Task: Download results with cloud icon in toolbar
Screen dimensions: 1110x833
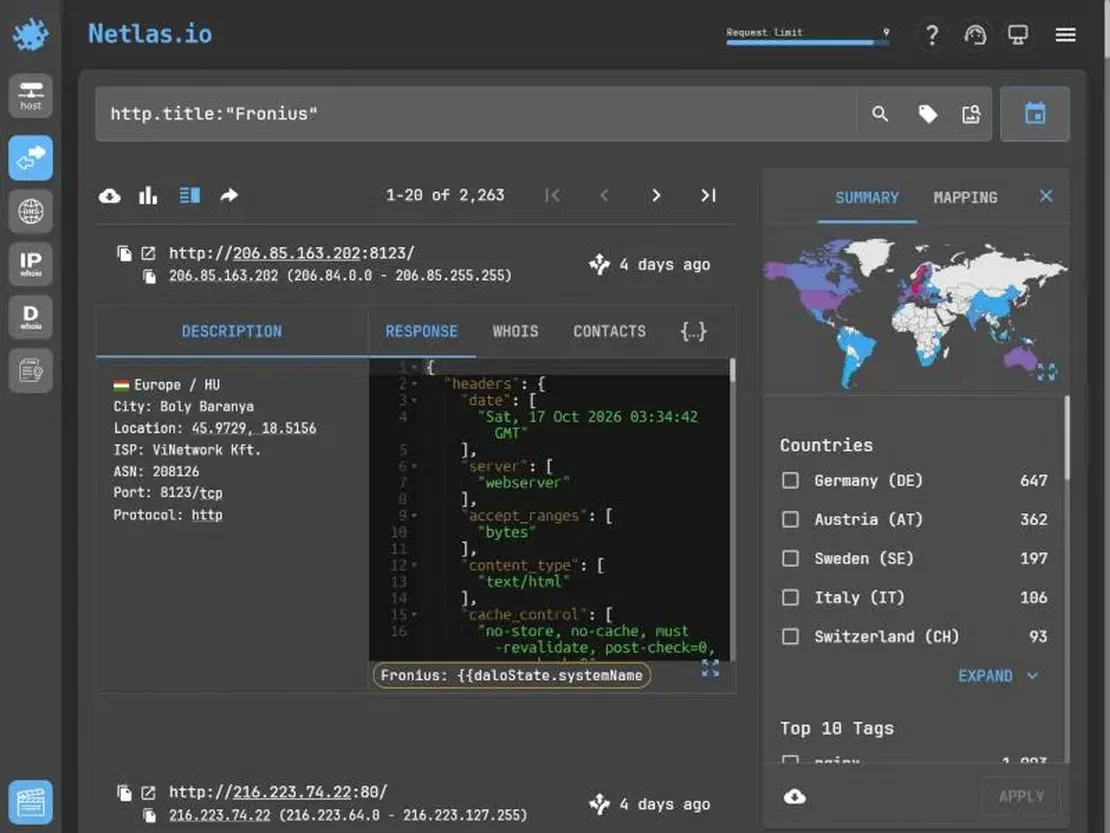Action: (110, 195)
